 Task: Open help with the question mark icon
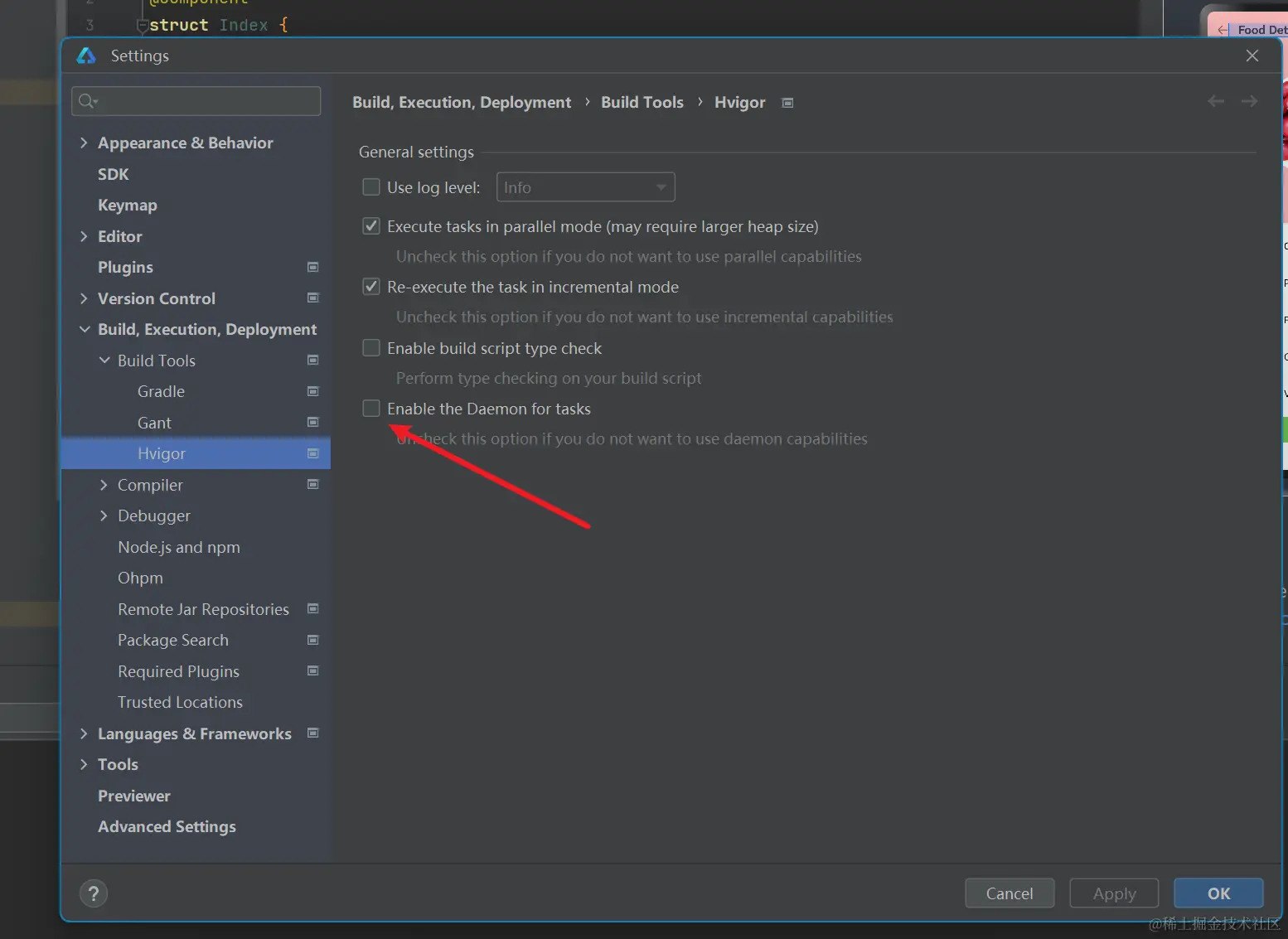[94, 893]
